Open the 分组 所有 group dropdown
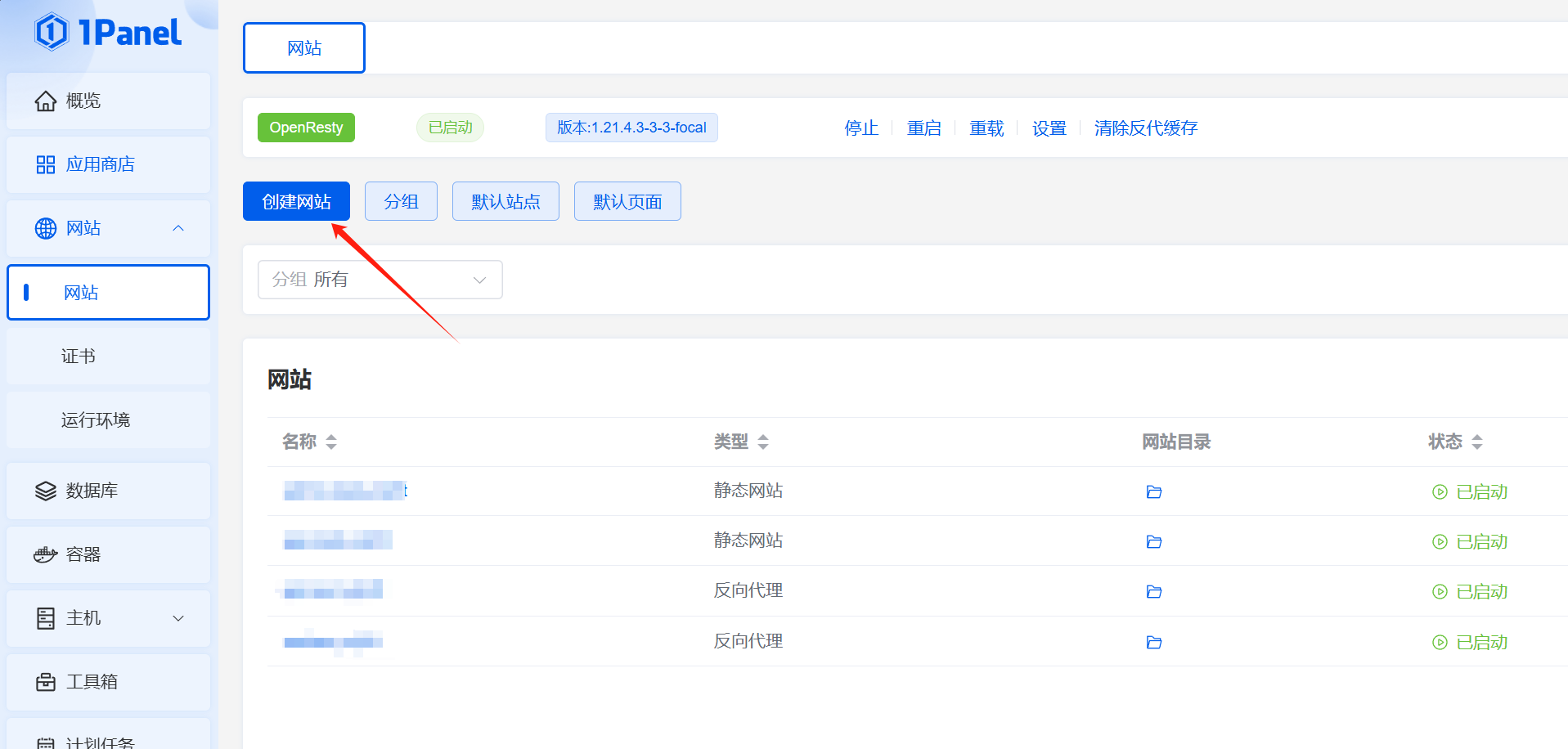This screenshot has width=1568, height=749. pos(380,280)
